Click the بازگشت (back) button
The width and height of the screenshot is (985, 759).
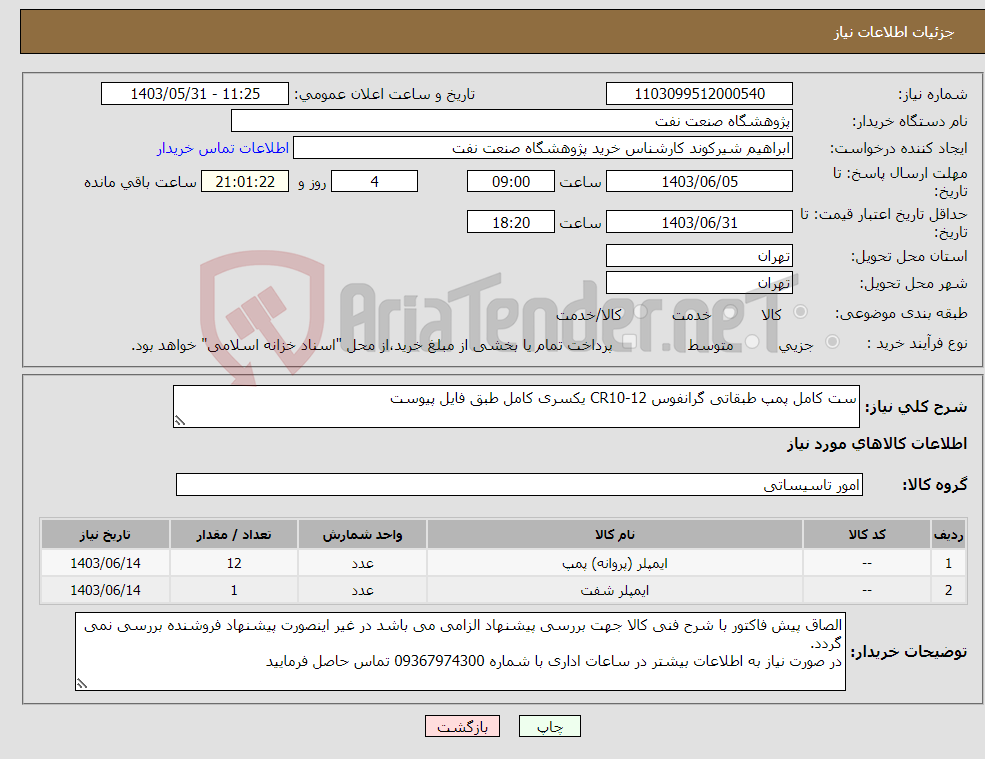[x=462, y=726]
